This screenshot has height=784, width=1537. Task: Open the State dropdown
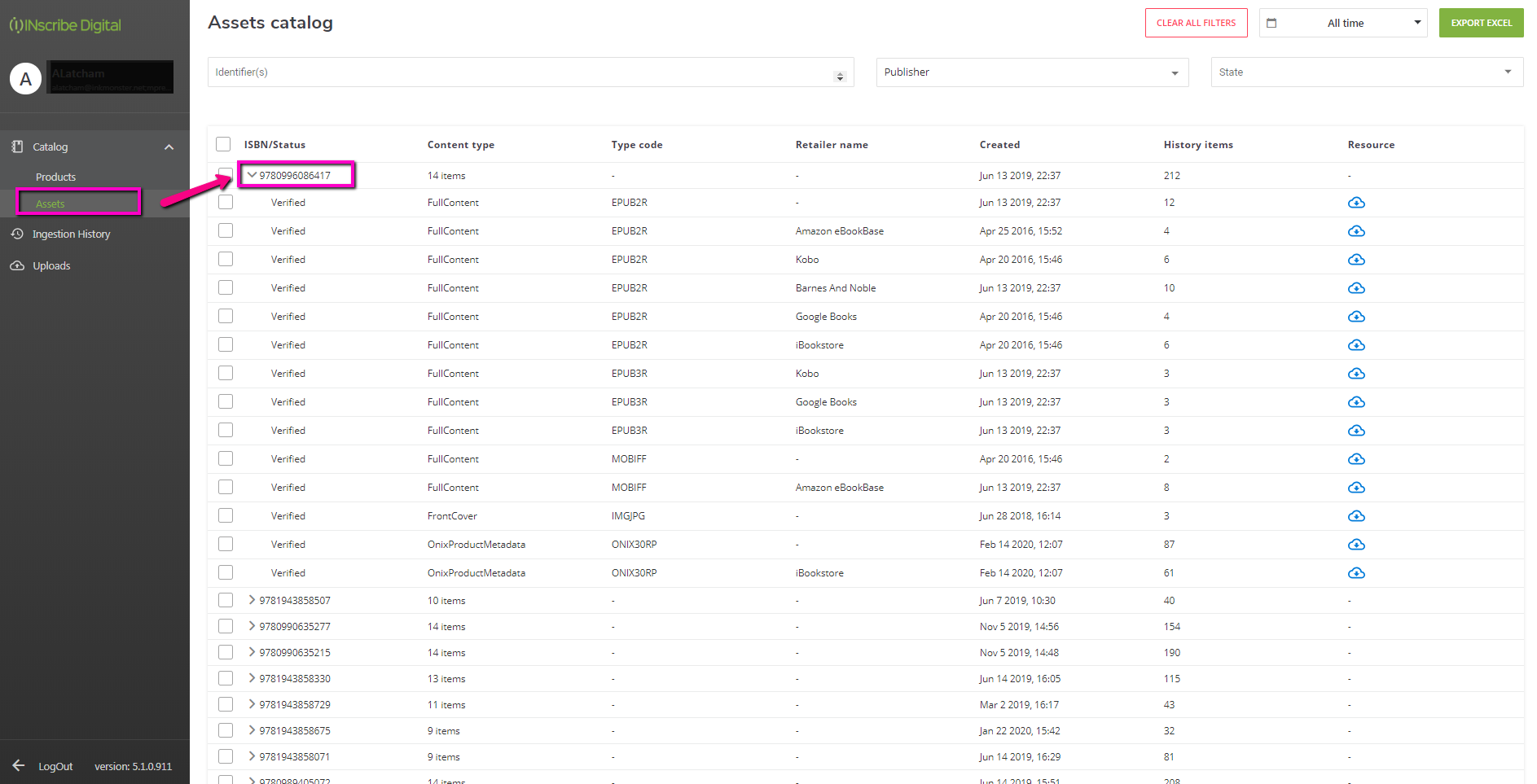1367,72
